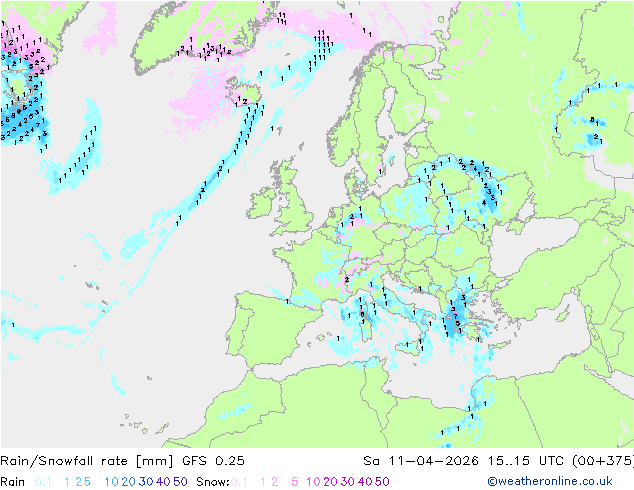
Task: Select the Snow 5 legend value
Action: tap(295, 482)
